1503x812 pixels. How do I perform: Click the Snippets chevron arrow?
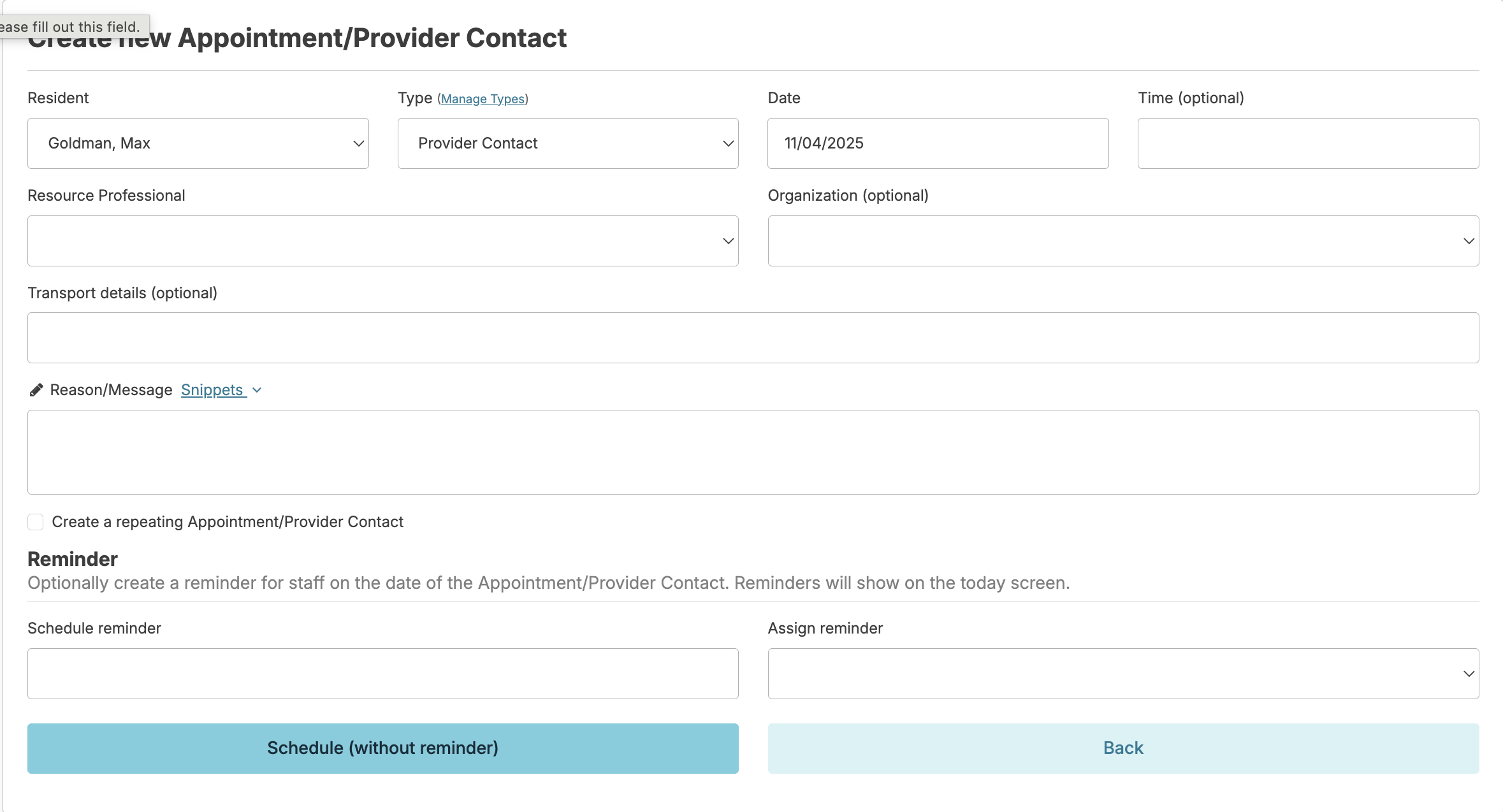tap(257, 390)
